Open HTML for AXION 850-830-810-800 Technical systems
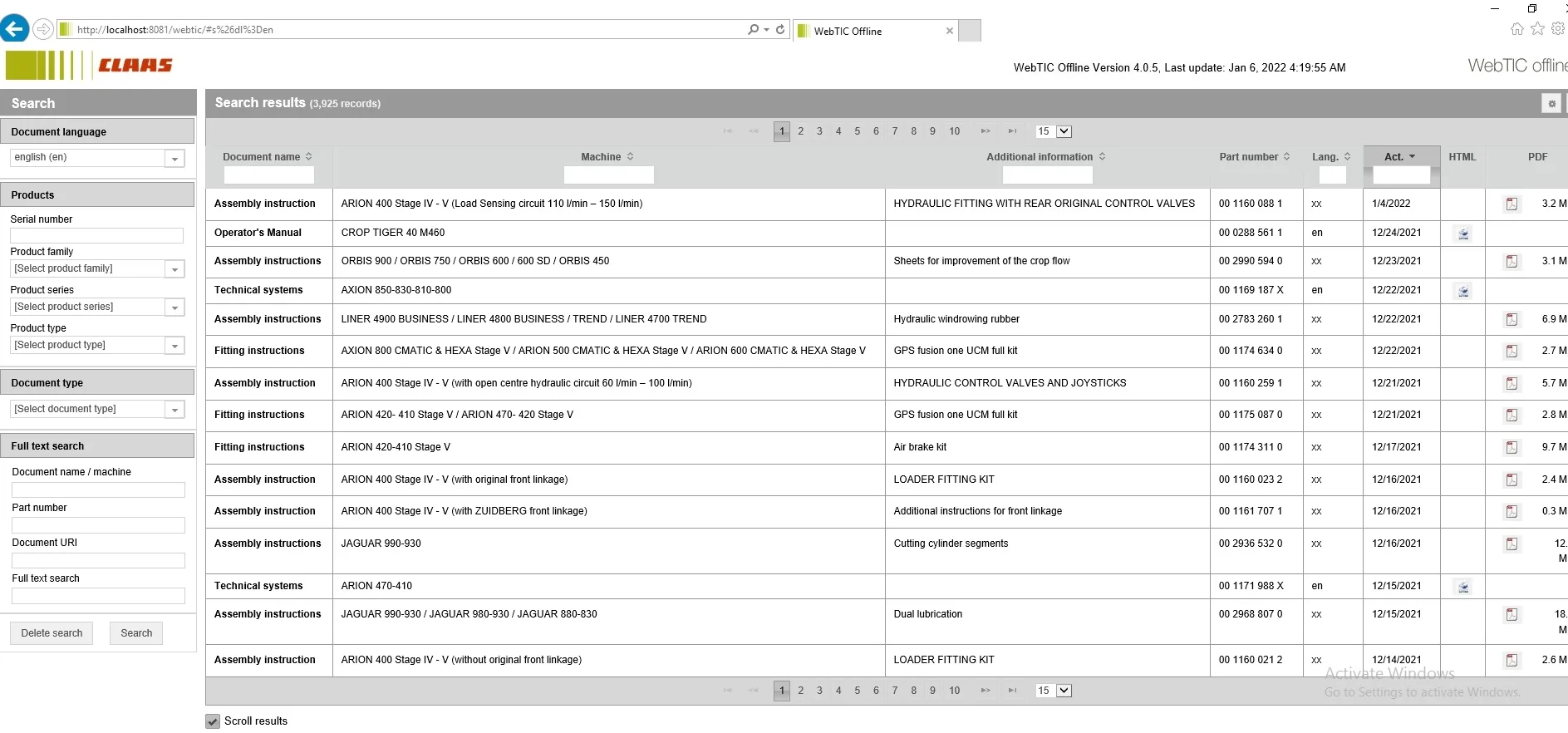The width and height of the screenshot is (1568, 733). pyautogui.click(x=1463, y=291)
